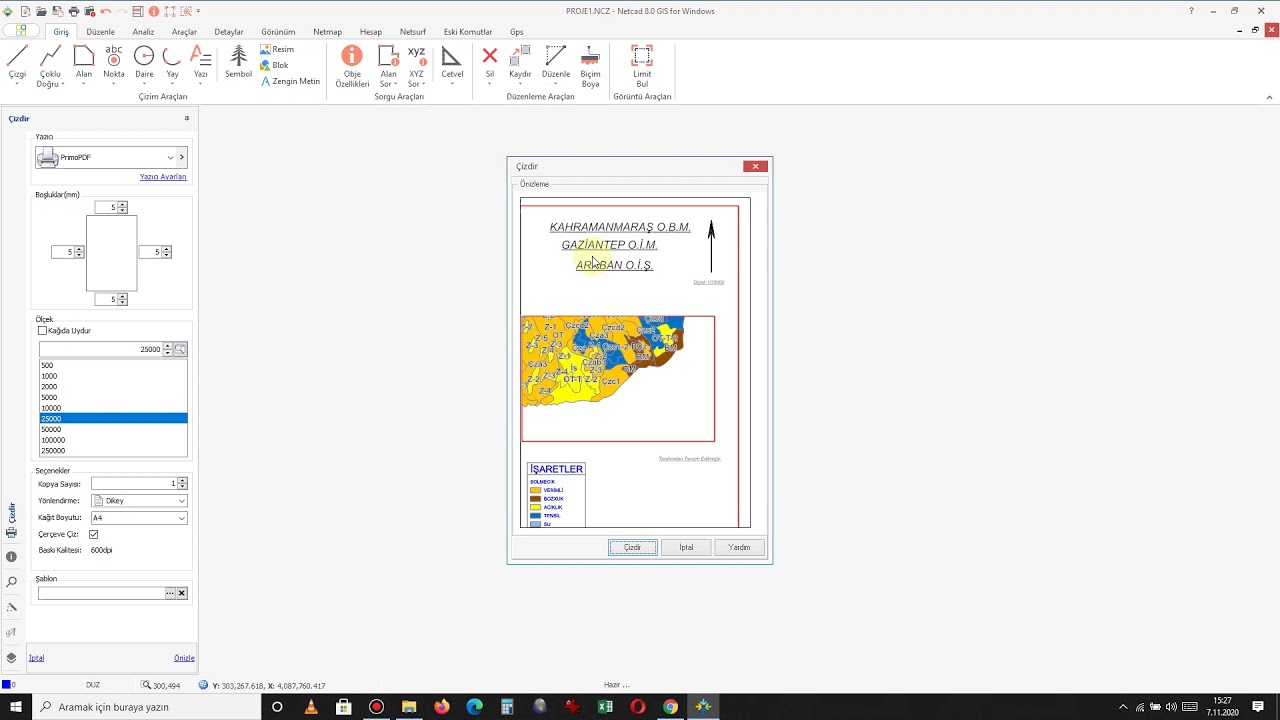
Task: Click the arrow button next to the printer dropdown
Action: coord(182,157)
